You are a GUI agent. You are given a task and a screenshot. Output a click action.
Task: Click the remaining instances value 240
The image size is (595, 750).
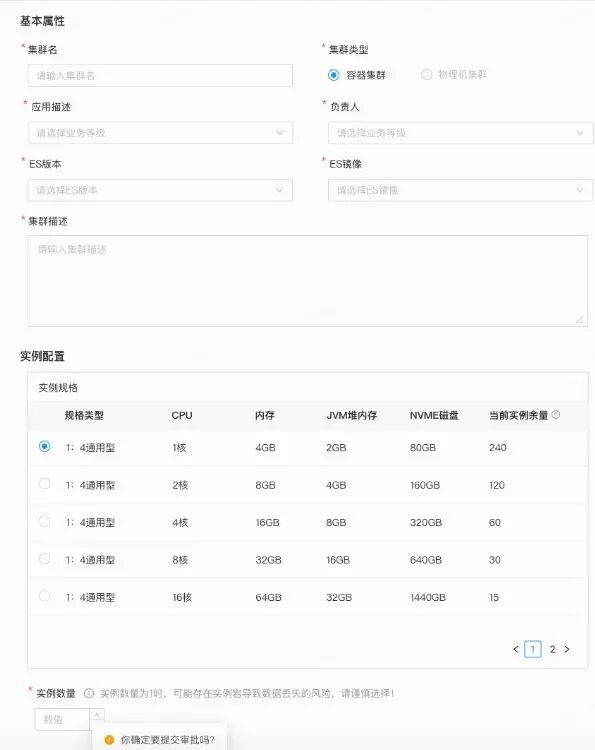pos(497,448)
